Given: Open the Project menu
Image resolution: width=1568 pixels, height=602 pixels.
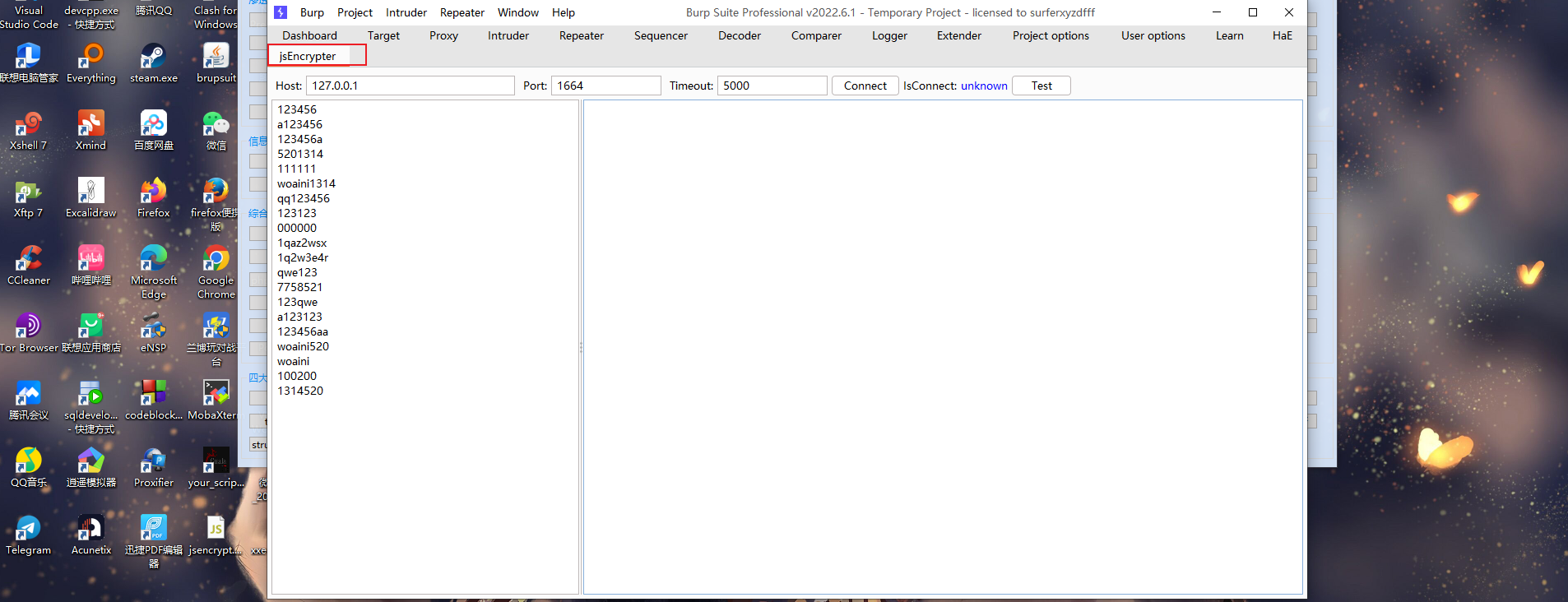Looking at the screenshot, I should [355, 12].
